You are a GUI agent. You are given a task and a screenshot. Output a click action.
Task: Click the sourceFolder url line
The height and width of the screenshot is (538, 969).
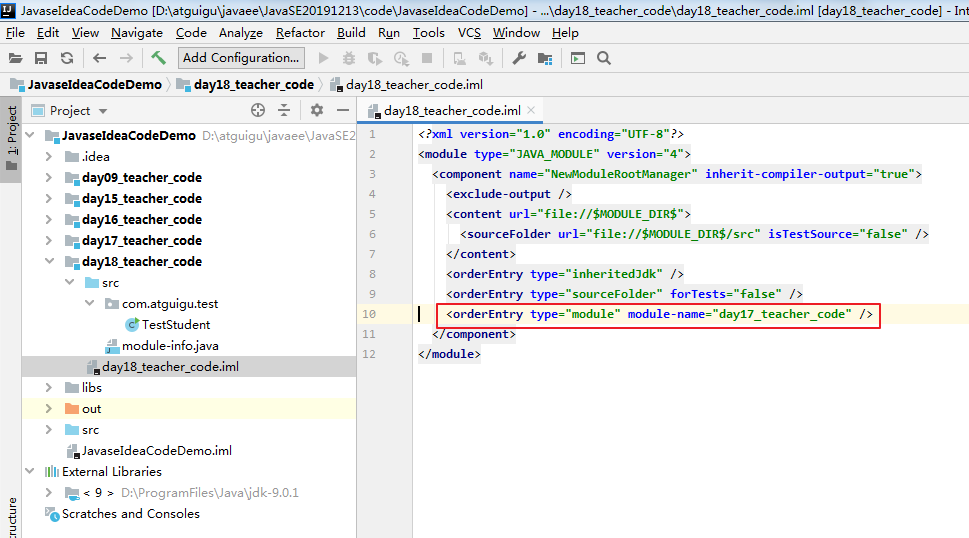coord(694,234)
